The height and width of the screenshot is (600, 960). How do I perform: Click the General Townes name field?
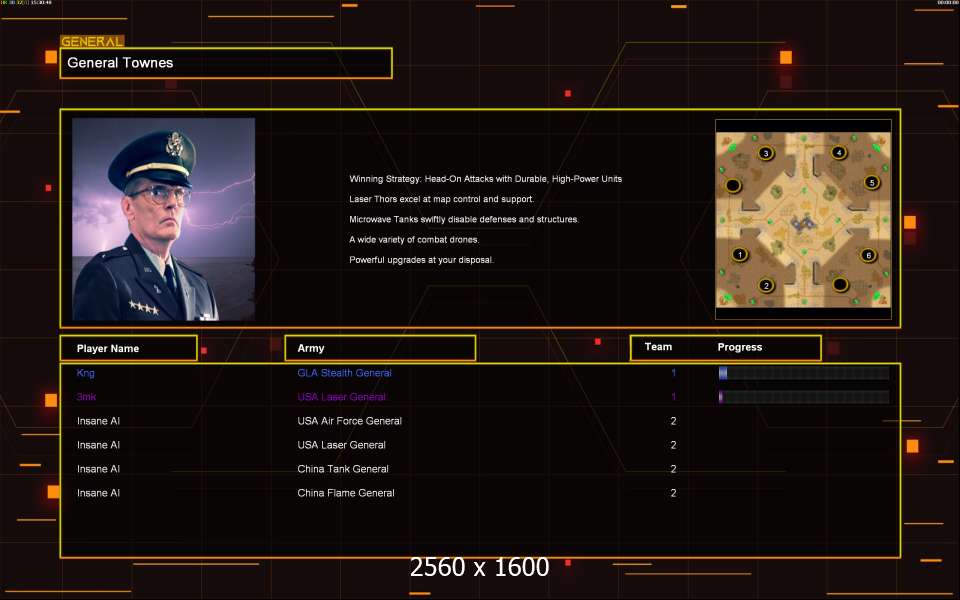click(x=226, y=63)
